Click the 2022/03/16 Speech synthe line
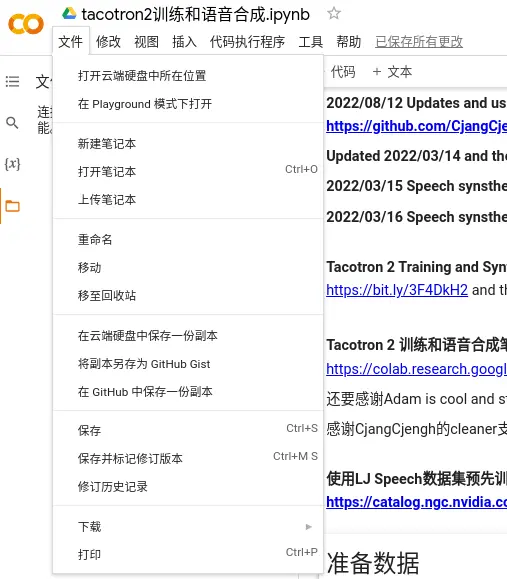 417,217
